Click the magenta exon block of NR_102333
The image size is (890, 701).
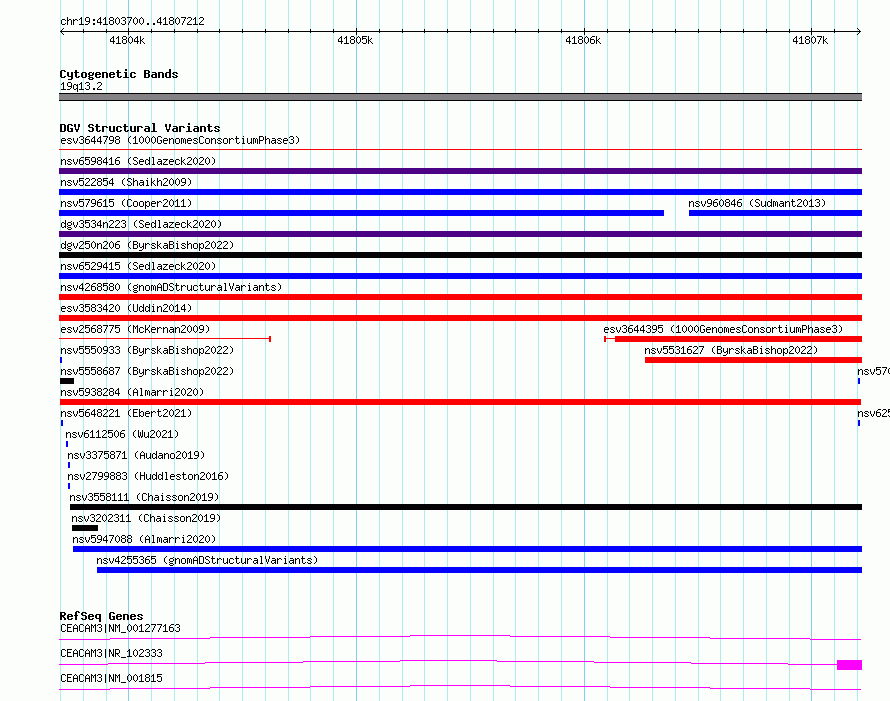[x=850, y=665]
